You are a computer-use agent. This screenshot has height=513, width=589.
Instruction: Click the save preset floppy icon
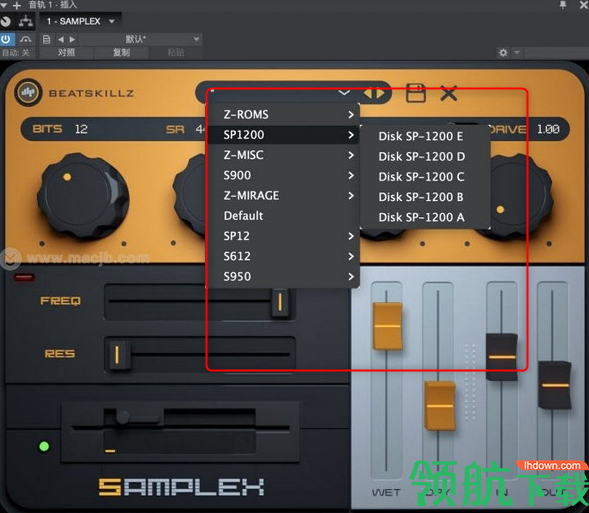coord(416,93)
